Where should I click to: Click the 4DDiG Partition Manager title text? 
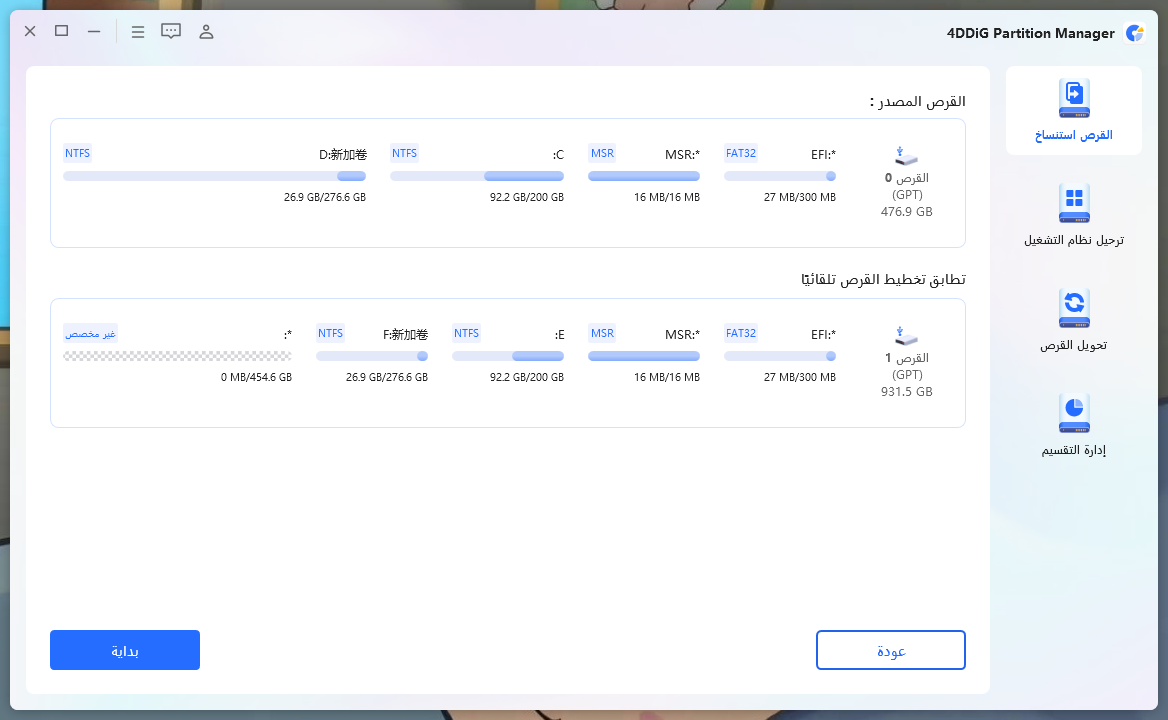[1031, 33]
